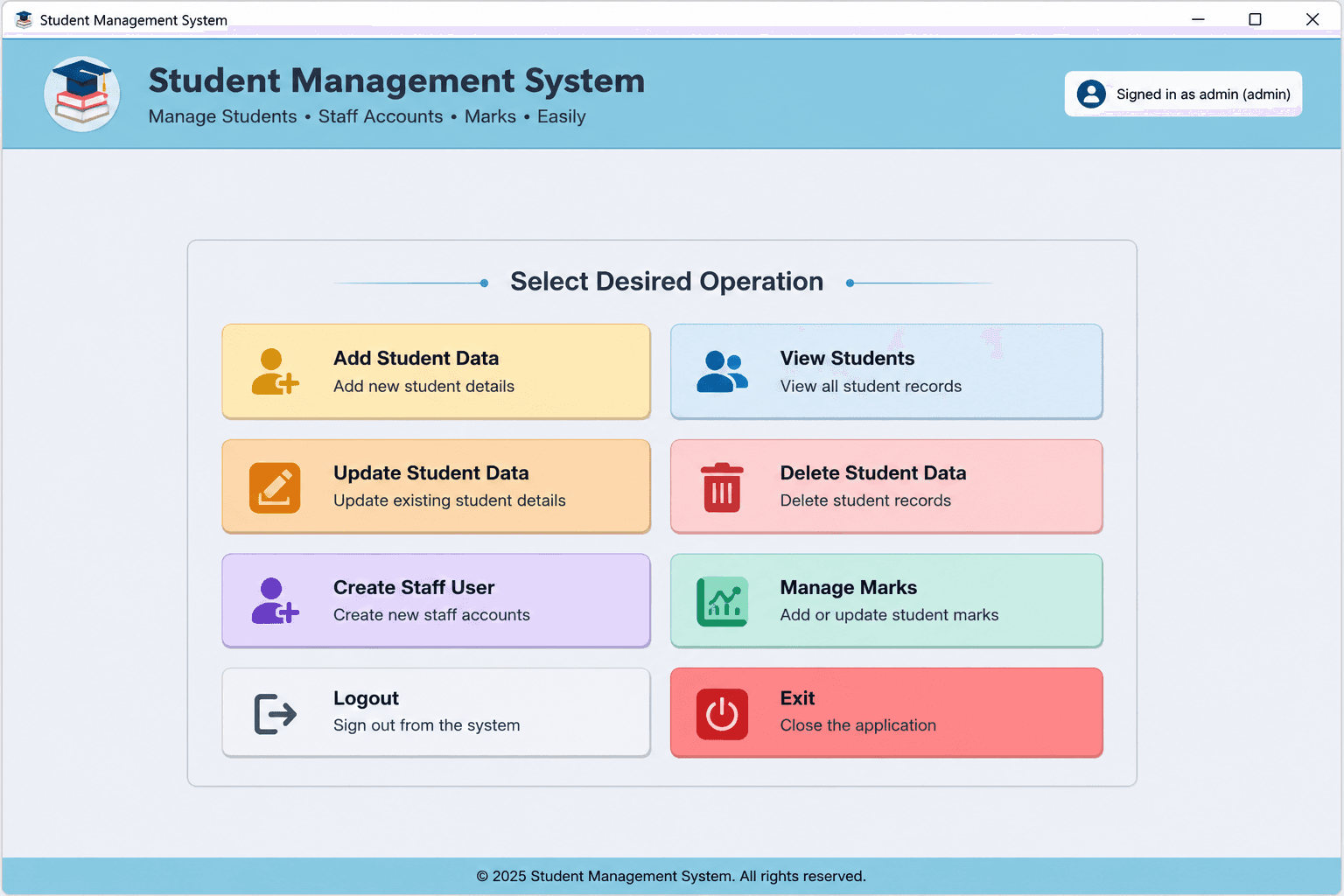Click the View Students group icon
Viewport: 1344px width, 896px height.
click(722, 372)
